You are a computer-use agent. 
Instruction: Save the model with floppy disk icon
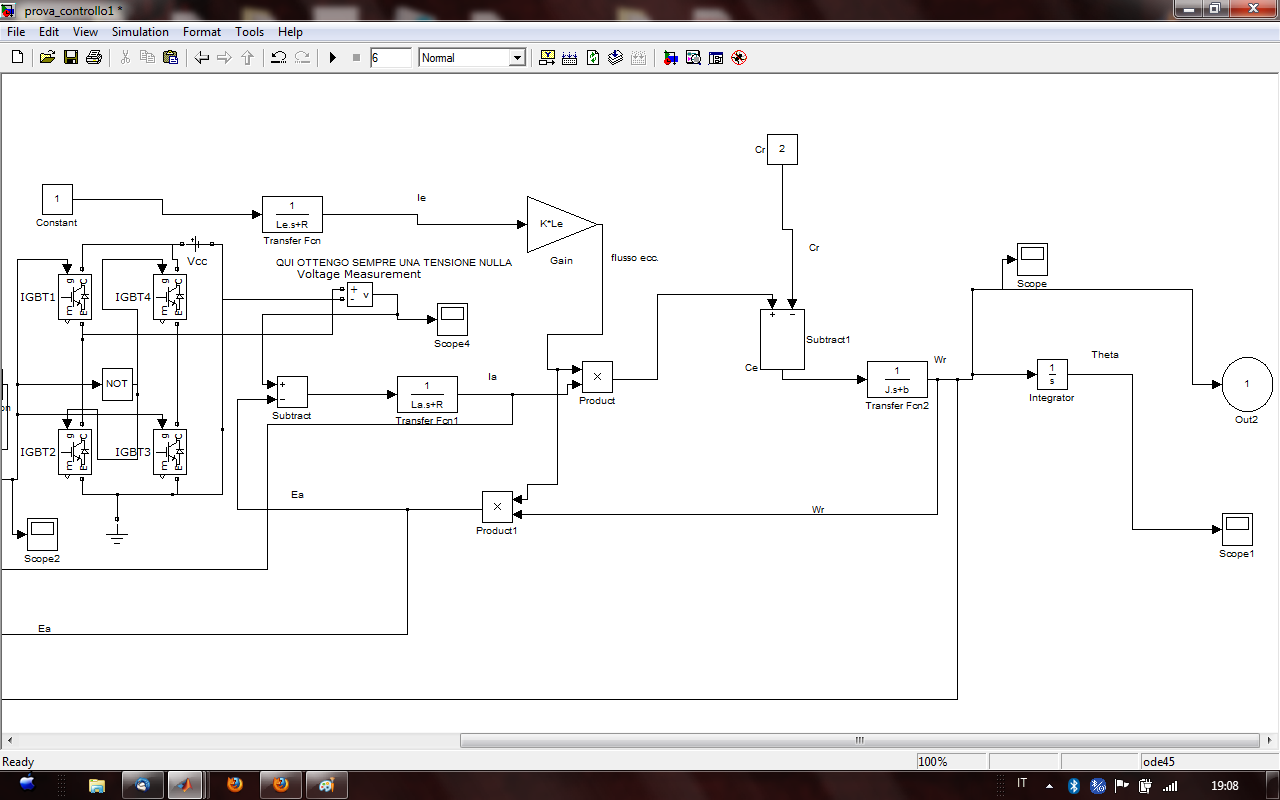(x=71, y=58)
